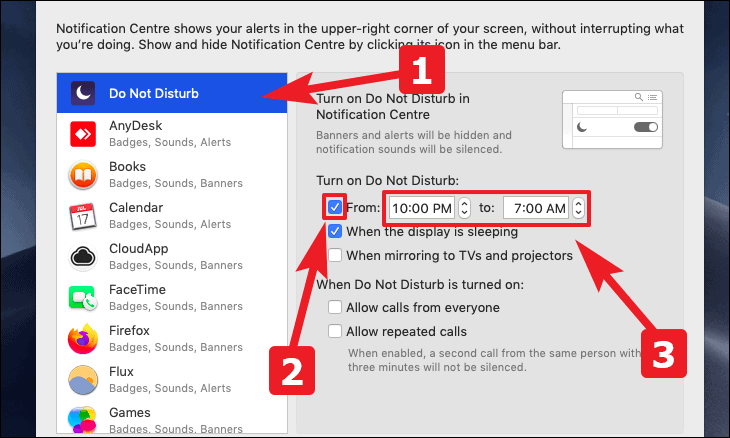Click the Flux app icon

[x=83, y=380]
